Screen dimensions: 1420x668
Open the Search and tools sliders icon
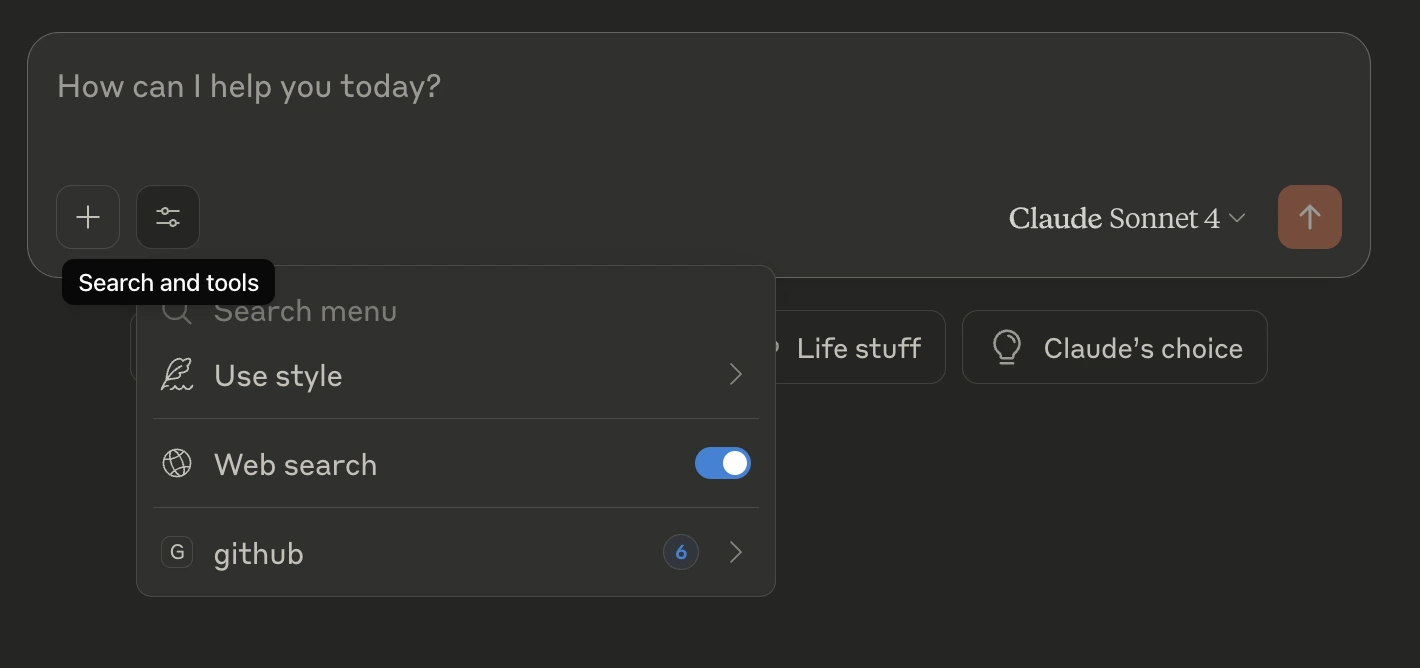coord(168,217)
